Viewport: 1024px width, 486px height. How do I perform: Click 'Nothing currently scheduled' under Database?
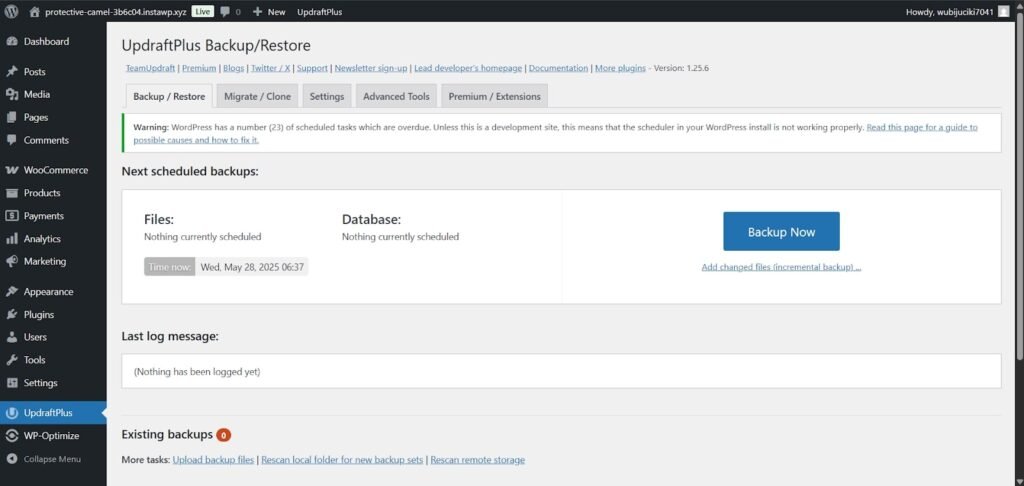400,236
